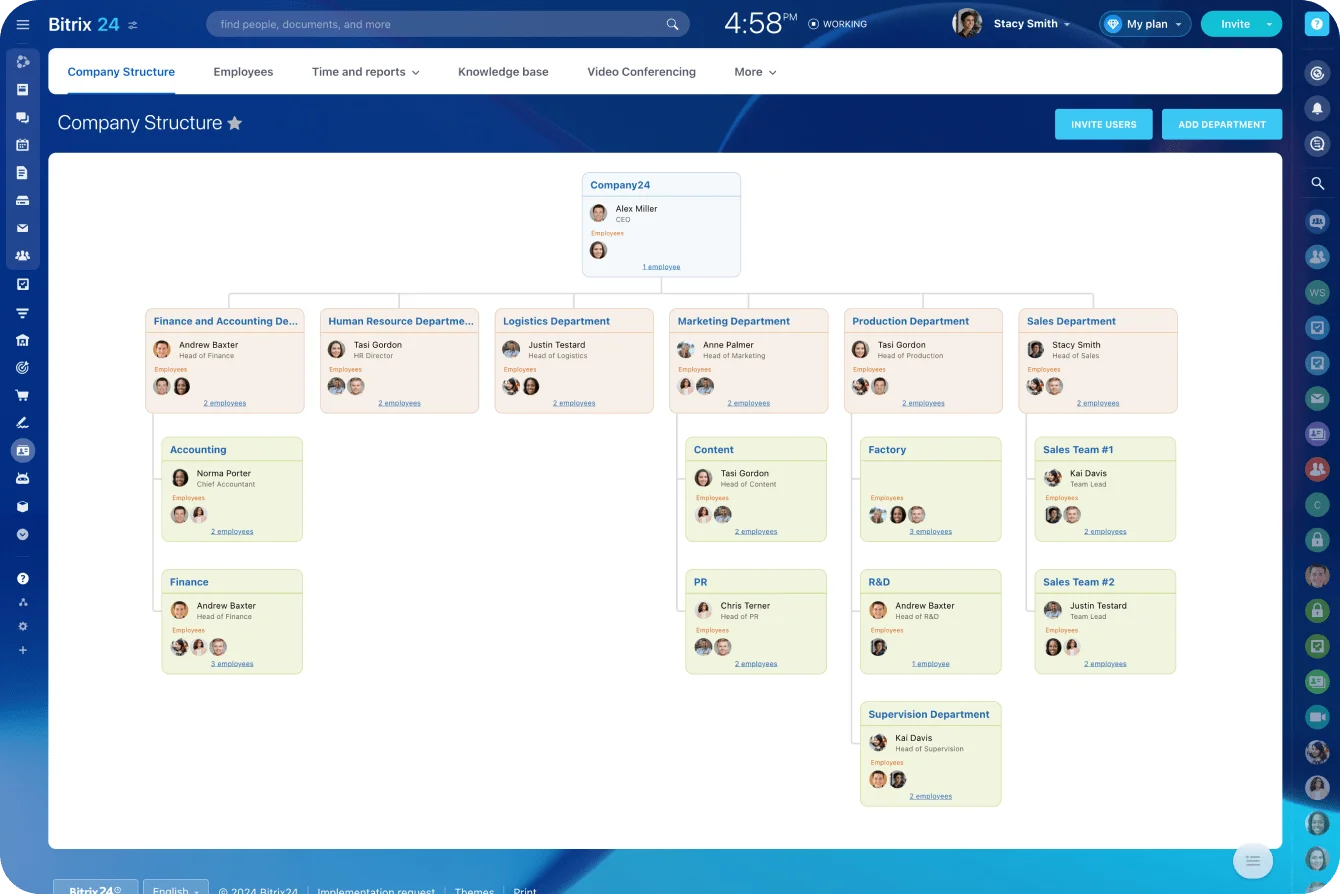Open the Stacy Smith user menu
This screenshot has width=1340, height=894.
tap(1032, 24)
